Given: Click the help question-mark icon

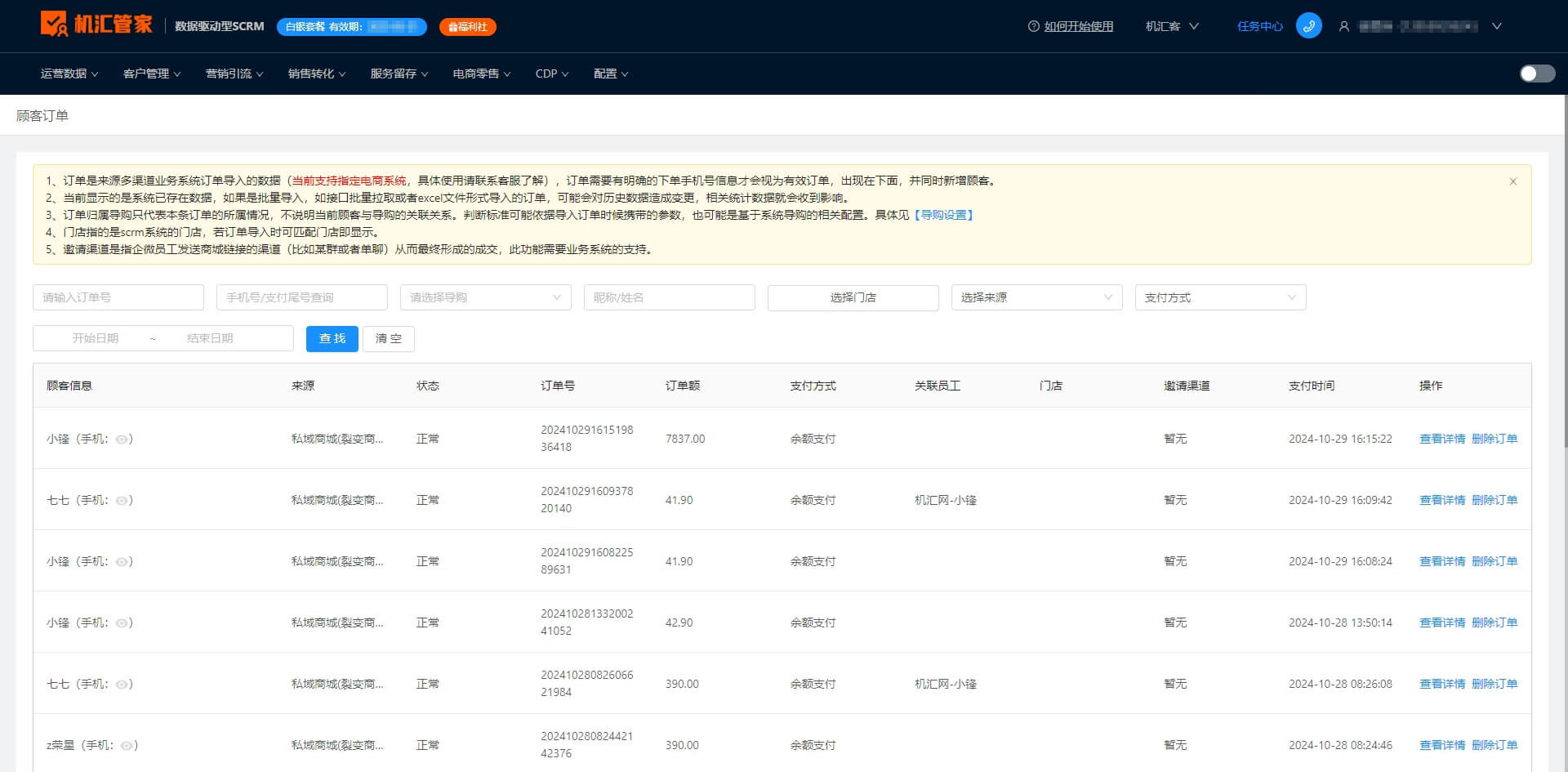Looking at the screenshot, I should (x=1033, y=26).
